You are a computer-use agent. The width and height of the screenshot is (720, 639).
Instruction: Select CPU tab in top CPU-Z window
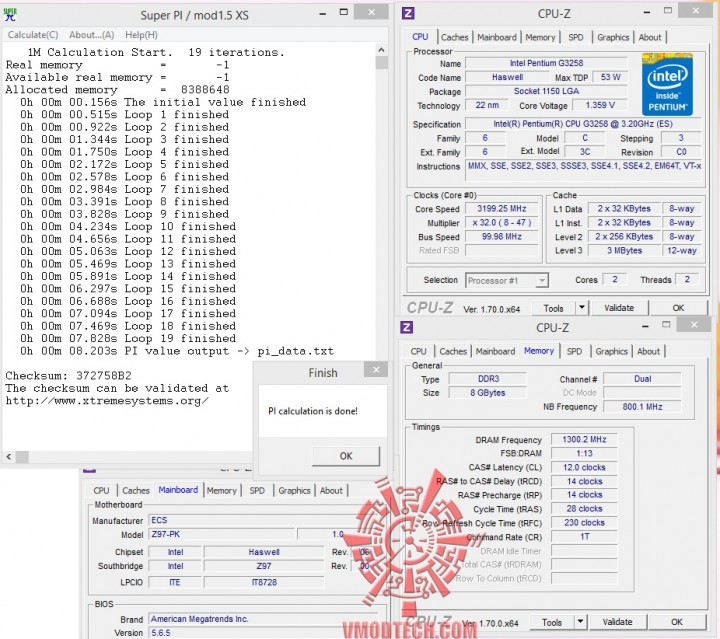[420, 37]
